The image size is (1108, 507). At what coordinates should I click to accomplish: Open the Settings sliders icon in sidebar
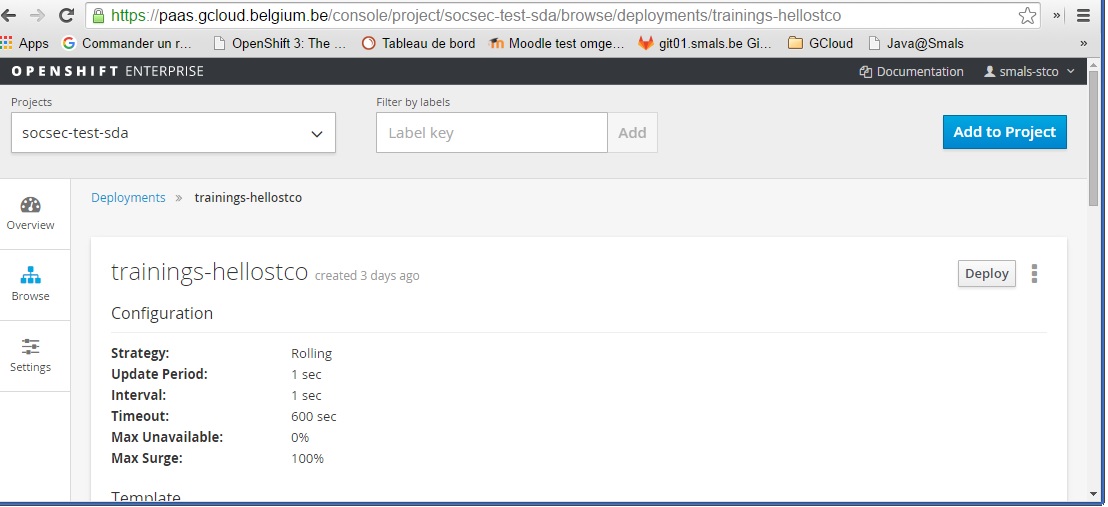click(30, 347)
